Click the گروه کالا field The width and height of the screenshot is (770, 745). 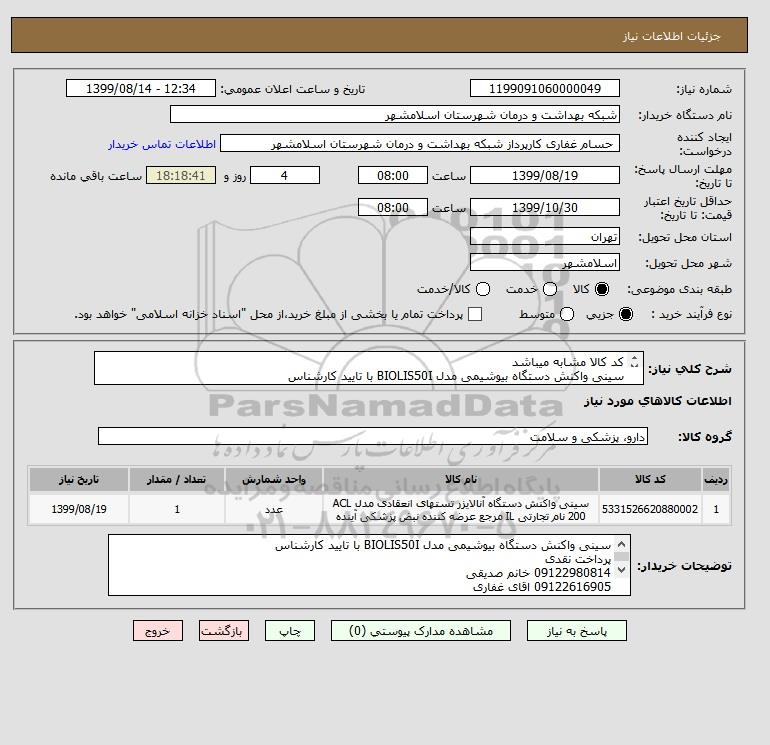pyautogui.click(x=373, y=436)
